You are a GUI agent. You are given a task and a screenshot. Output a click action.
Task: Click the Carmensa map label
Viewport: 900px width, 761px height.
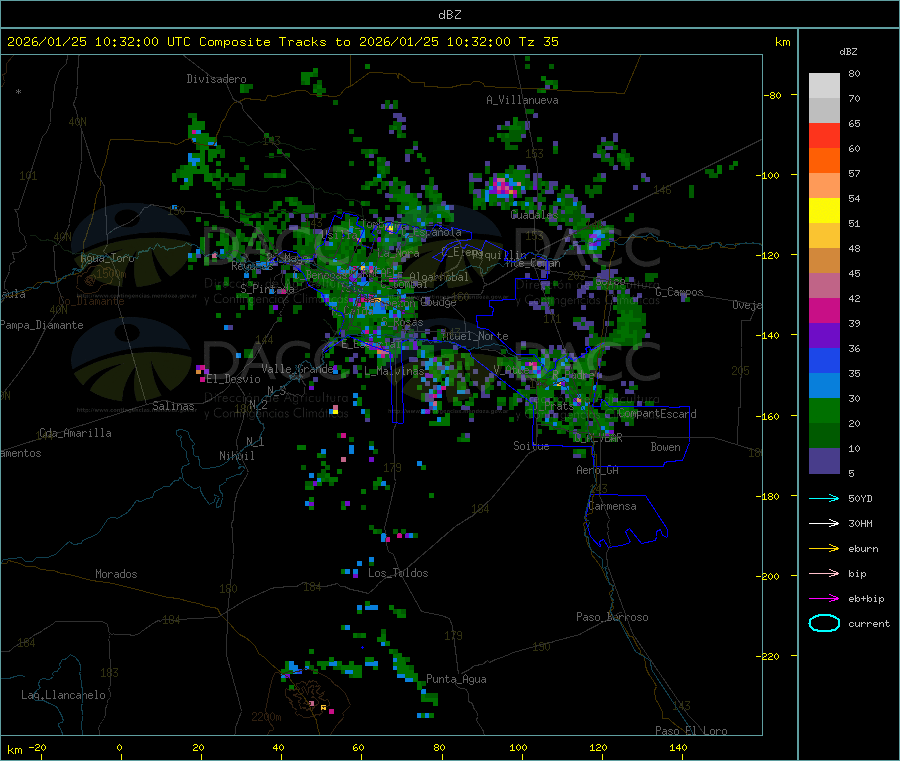click(x=612, y=506)
